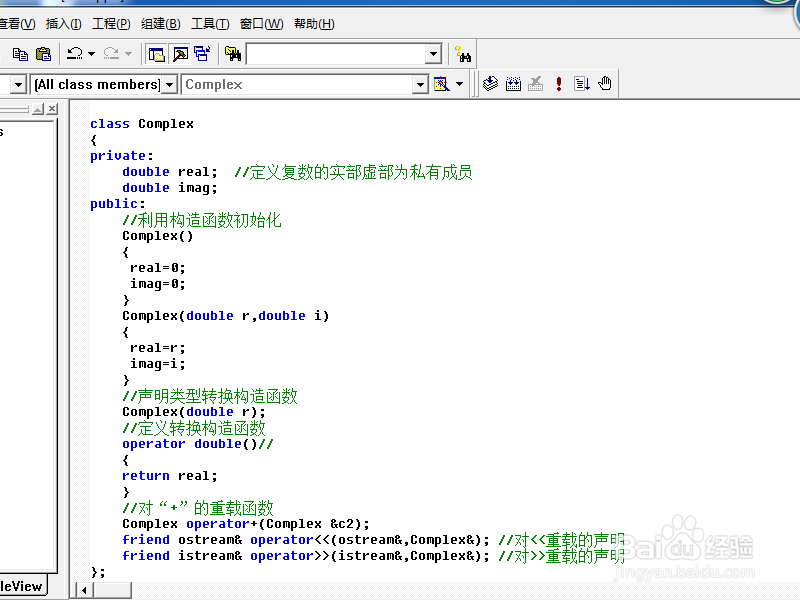
Task: Click the Go debug icon
Action: tap(582, 84)
